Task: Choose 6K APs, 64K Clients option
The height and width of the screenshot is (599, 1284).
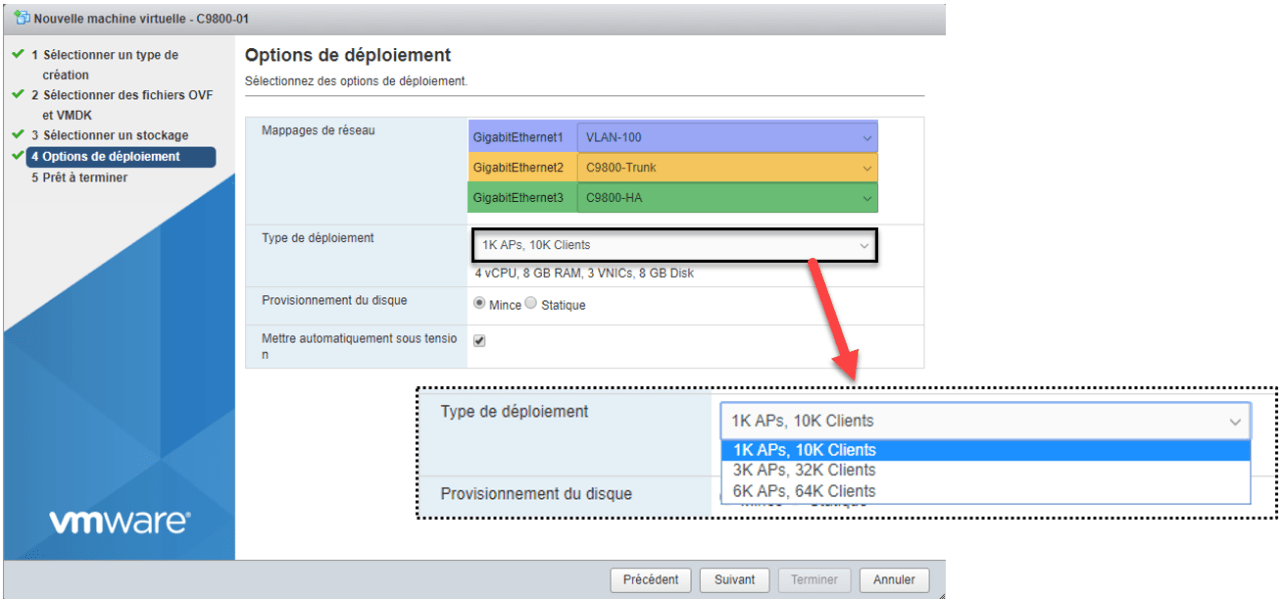Action: tap(803, 491)
